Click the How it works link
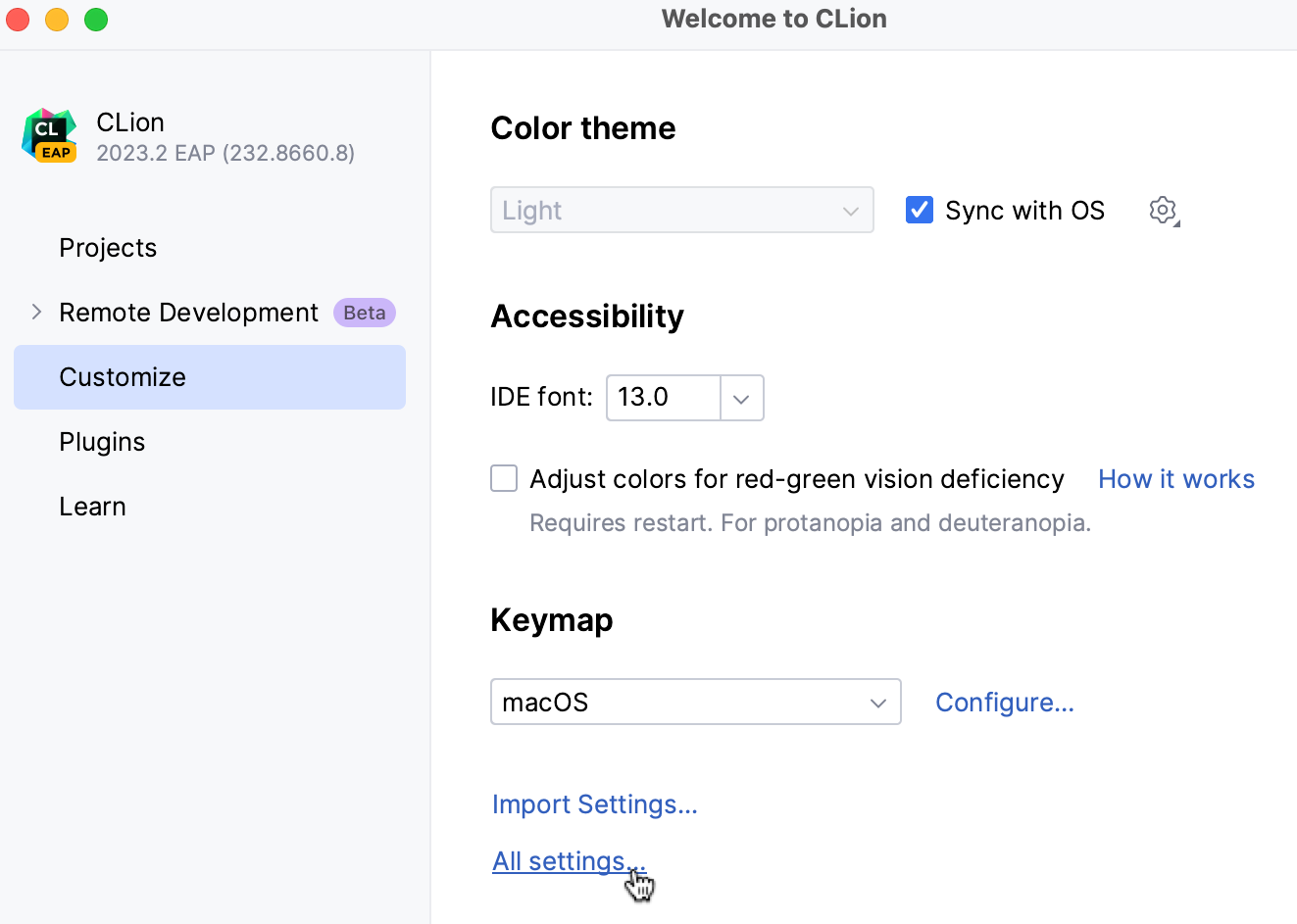Image resolution: width=1297 pixels, height=924 pixels. click(x=1176, y=479)
